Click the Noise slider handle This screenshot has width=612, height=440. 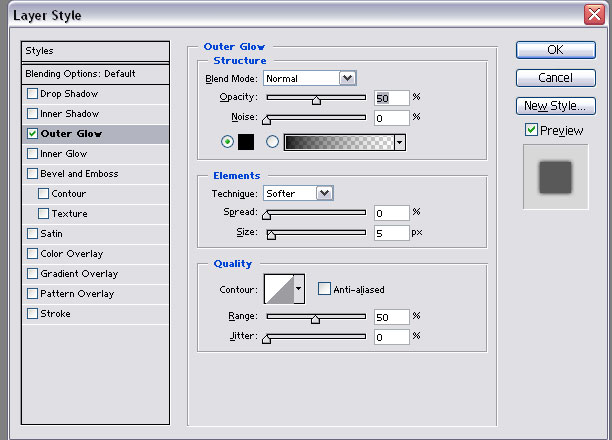pyautogui.click(x=266, y=120)
